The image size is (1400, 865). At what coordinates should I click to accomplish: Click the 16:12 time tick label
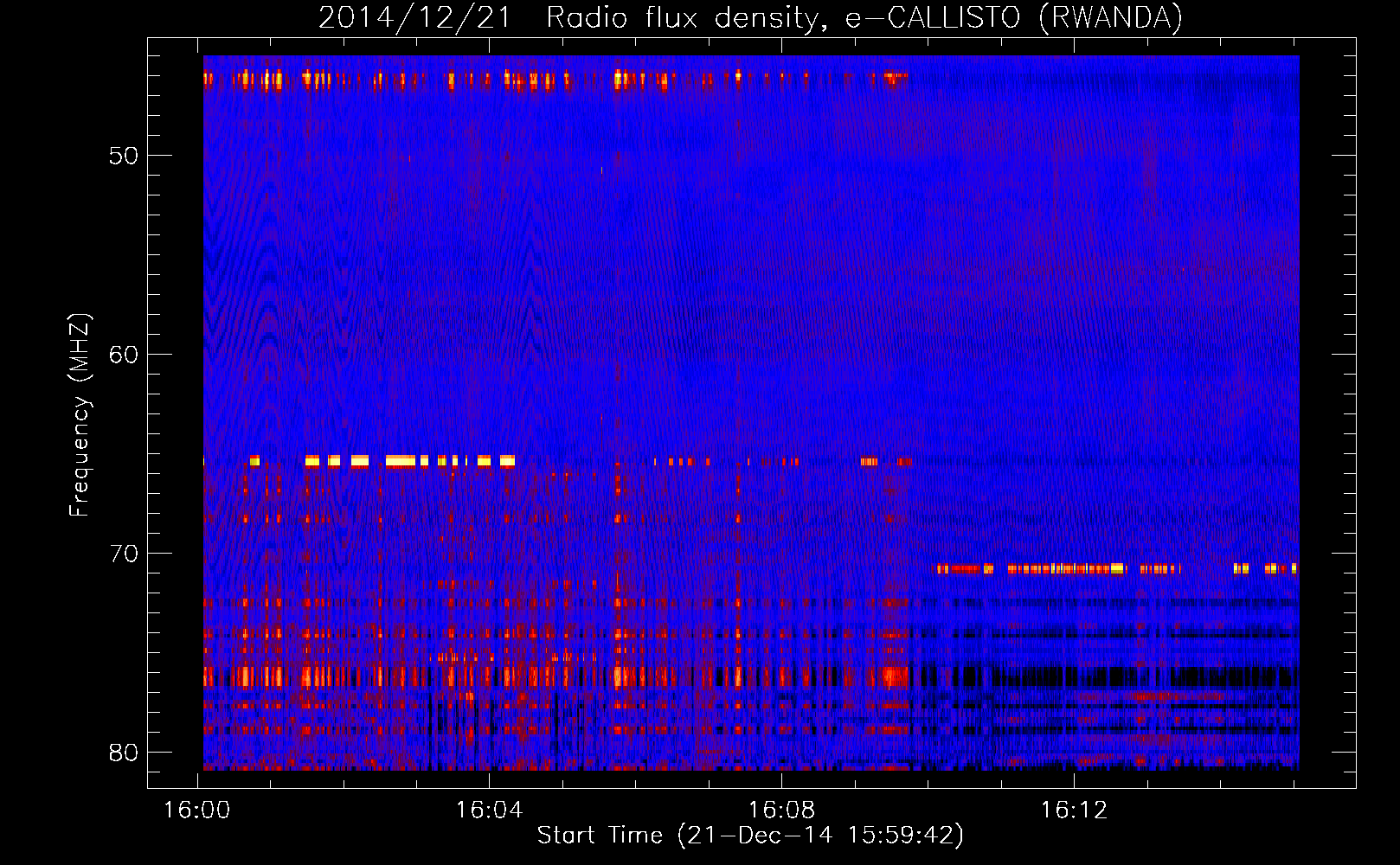pos(1074,811)
